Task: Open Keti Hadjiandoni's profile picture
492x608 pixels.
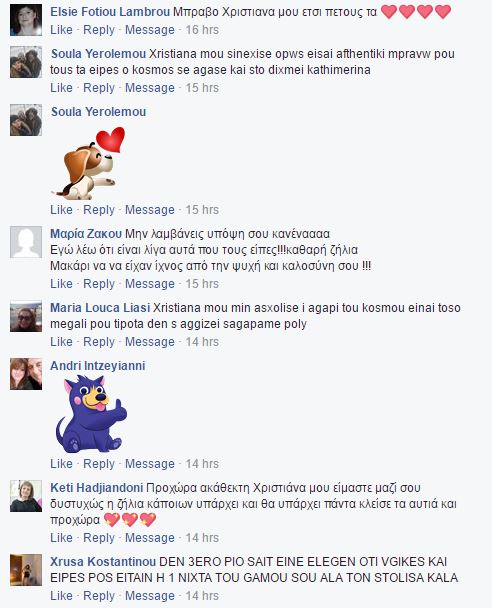Action: tap(26, 496)
